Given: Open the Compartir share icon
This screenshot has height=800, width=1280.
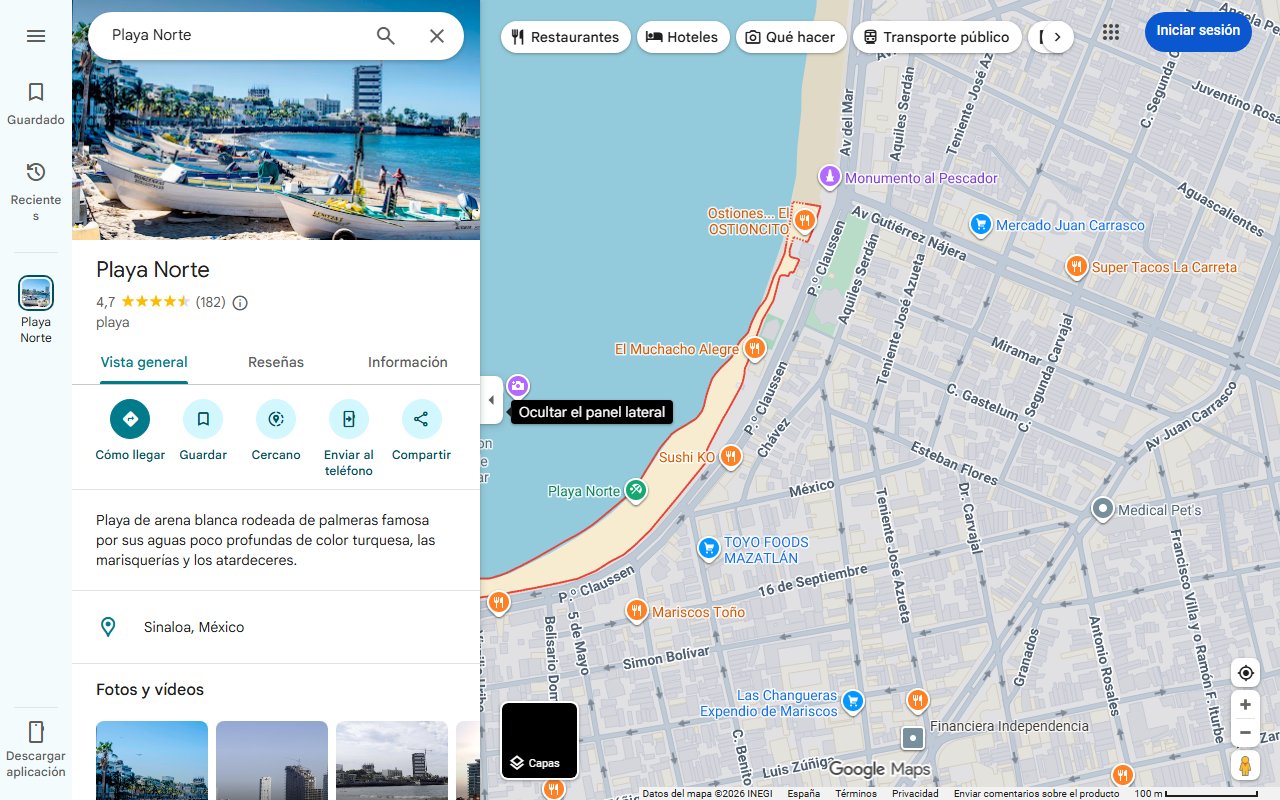Looking at the screenshot, I should click(421, 419).
